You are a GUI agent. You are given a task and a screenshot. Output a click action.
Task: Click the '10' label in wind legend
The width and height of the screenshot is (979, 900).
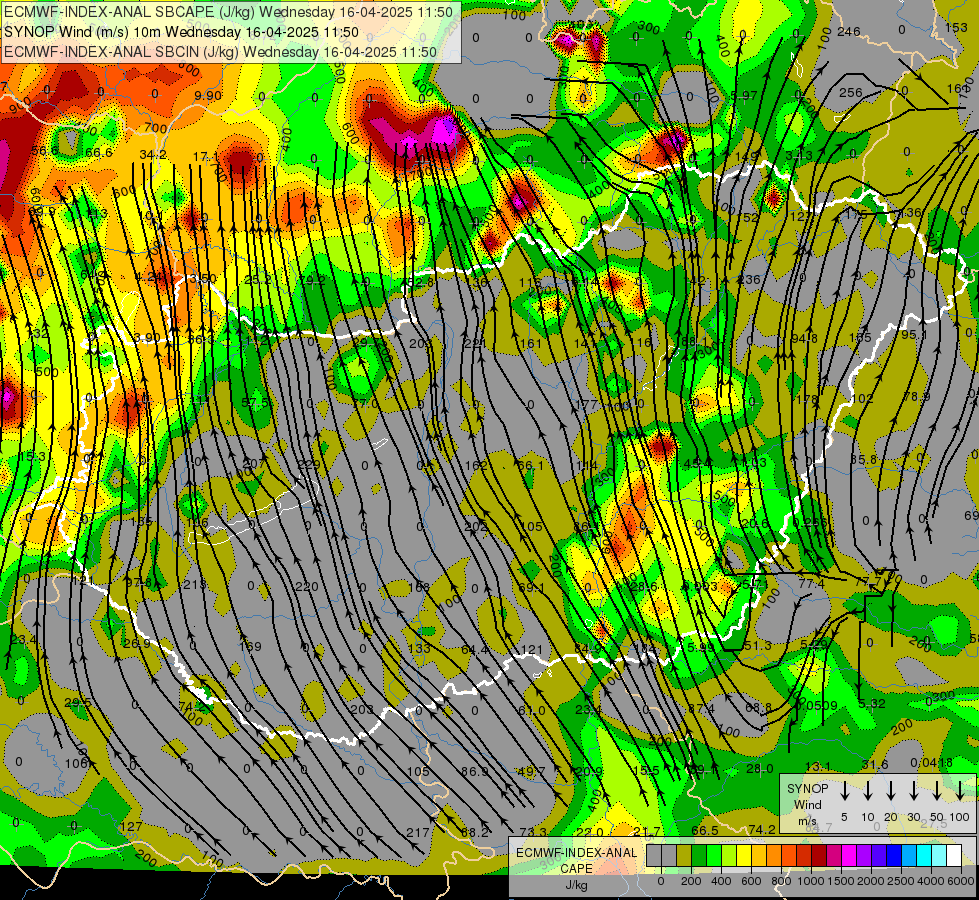click(x=868, y=817)
